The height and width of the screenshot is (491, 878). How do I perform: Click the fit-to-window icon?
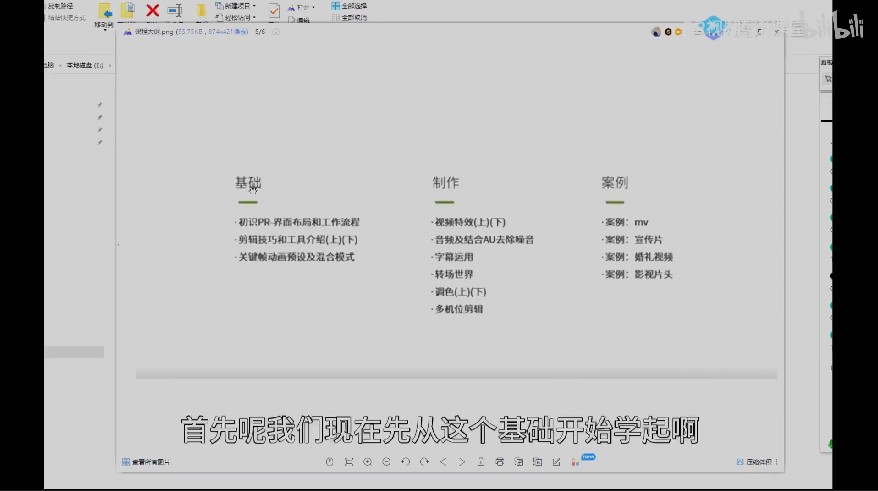[x=349, y=462]
